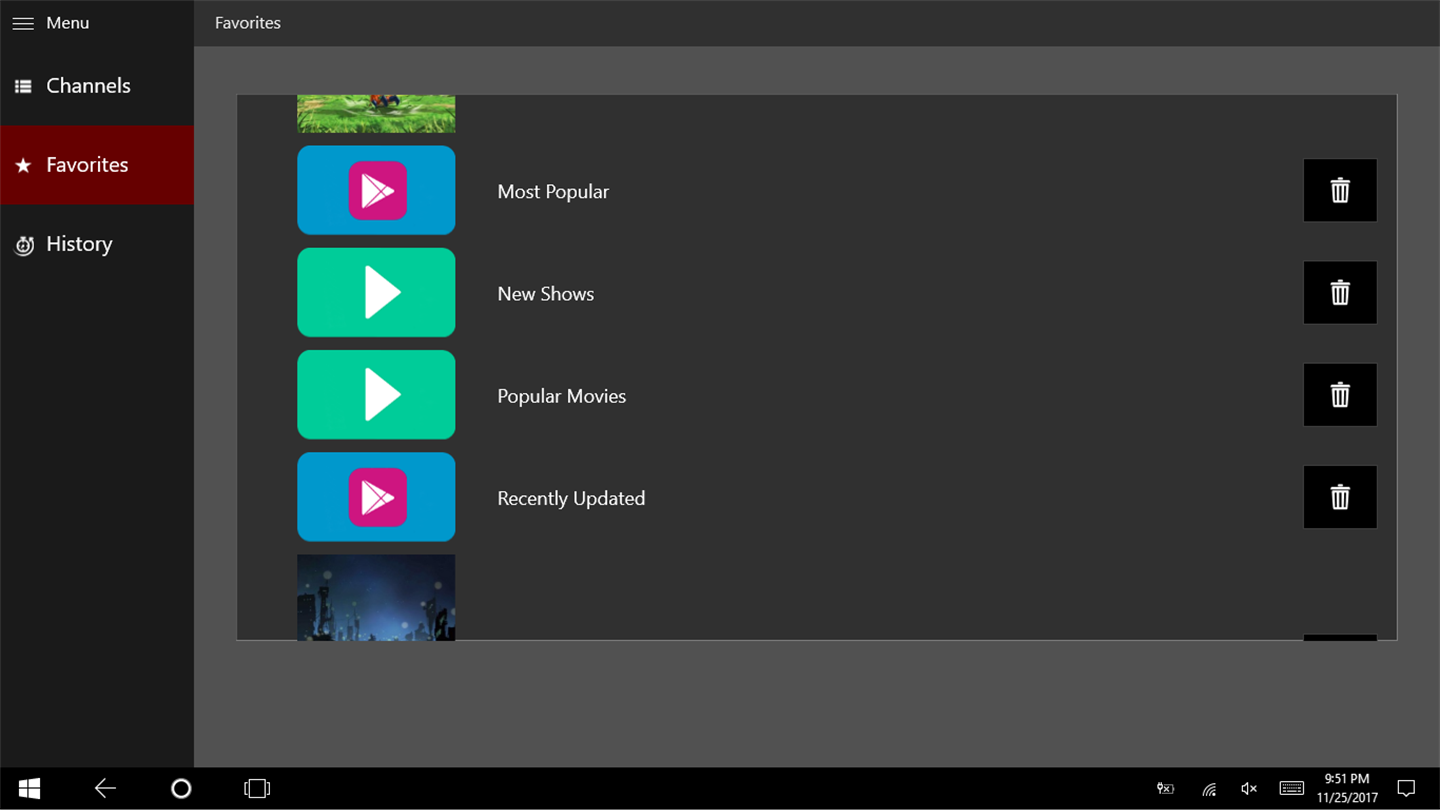The height and width of the screenshot is (810, 1440).
Task: Open Task View on taskbar
Action: point(257,789)
